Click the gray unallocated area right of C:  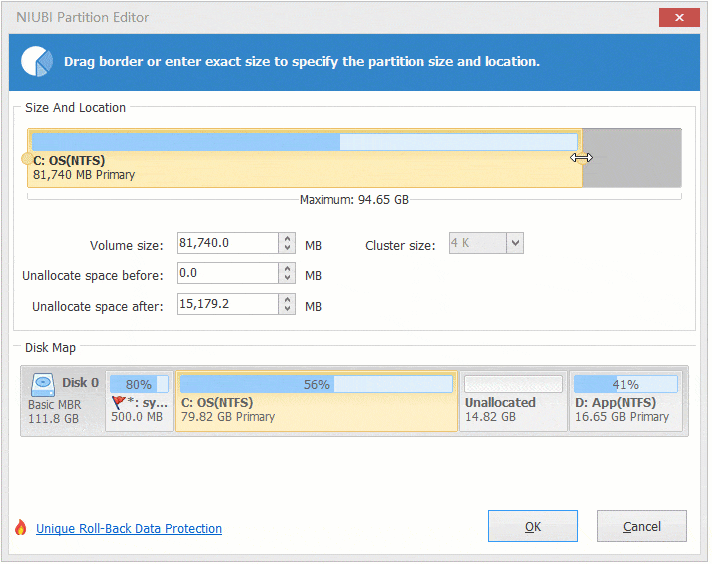point(632,158)
